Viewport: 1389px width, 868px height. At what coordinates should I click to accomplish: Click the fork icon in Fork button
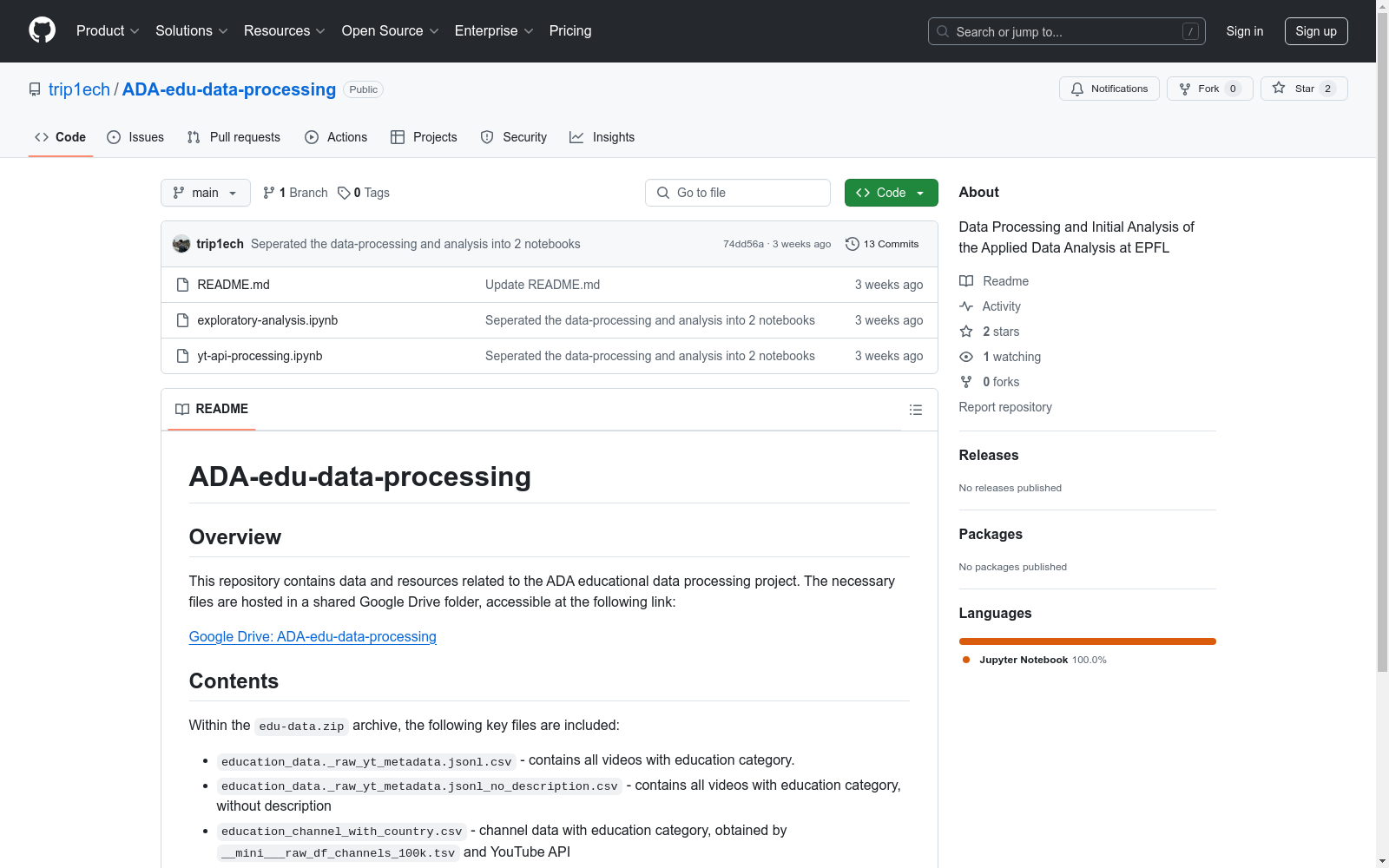coord(1185,89)
